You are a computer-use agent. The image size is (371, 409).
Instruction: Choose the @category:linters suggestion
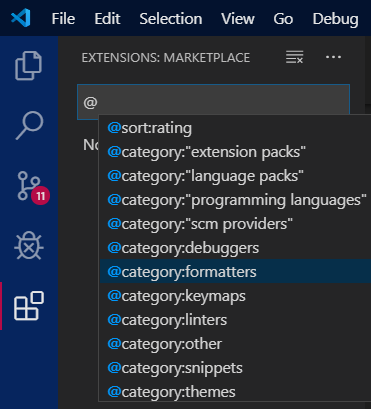[235, 320]
